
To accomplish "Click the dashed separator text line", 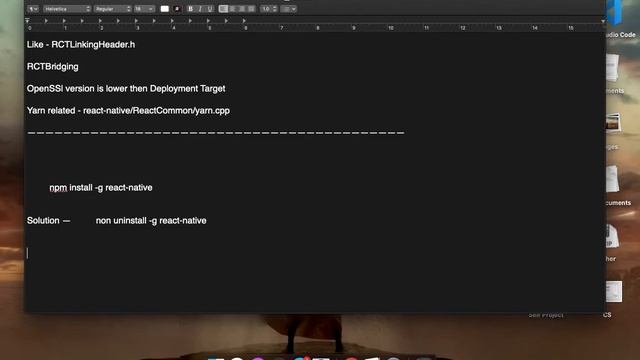I will (x=216, y=133).
